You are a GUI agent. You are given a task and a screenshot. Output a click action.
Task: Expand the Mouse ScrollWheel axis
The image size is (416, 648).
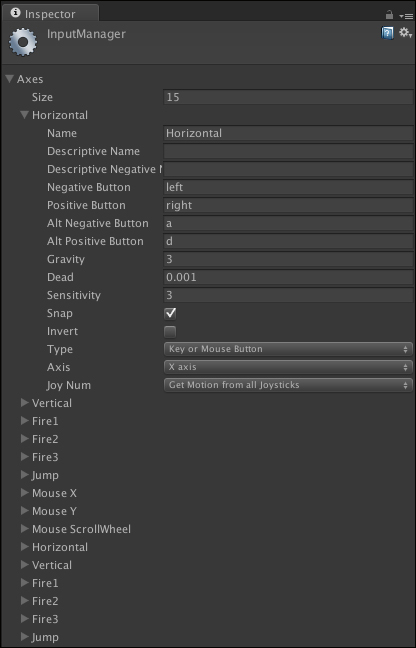25,529
